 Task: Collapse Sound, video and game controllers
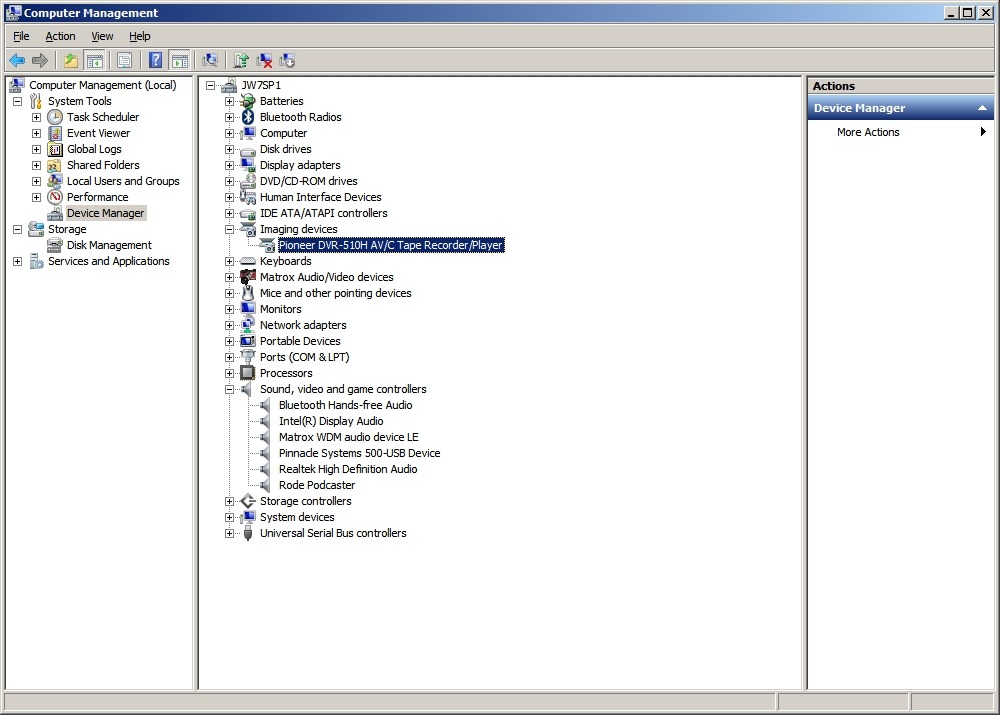(230, 389)
